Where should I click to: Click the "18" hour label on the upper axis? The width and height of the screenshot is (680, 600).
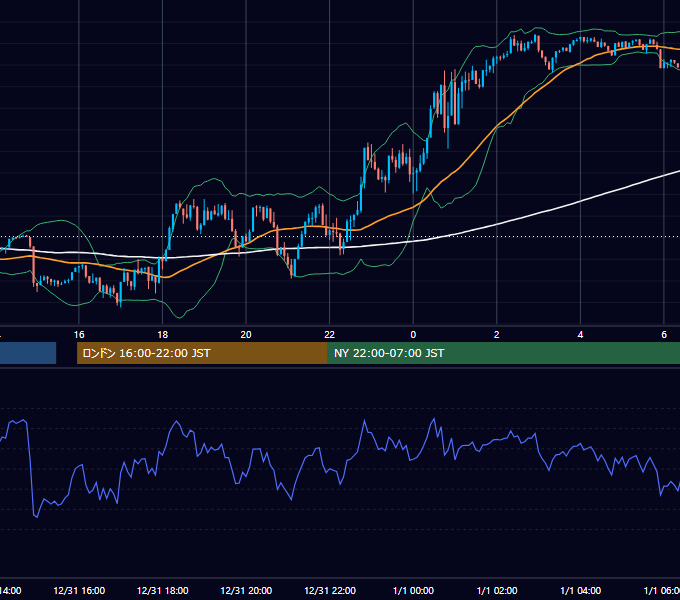pyautogui.click(x=163, y=335)
